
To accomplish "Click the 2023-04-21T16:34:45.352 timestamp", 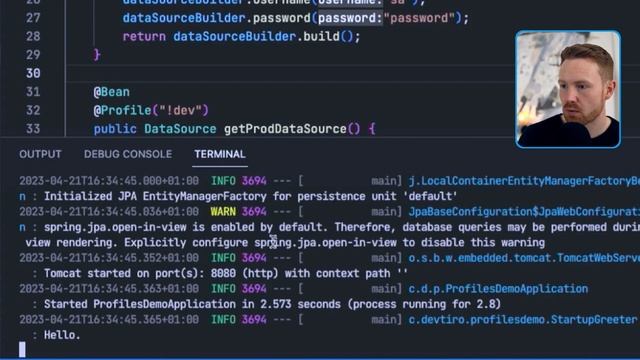I will (x=109, y=258).
